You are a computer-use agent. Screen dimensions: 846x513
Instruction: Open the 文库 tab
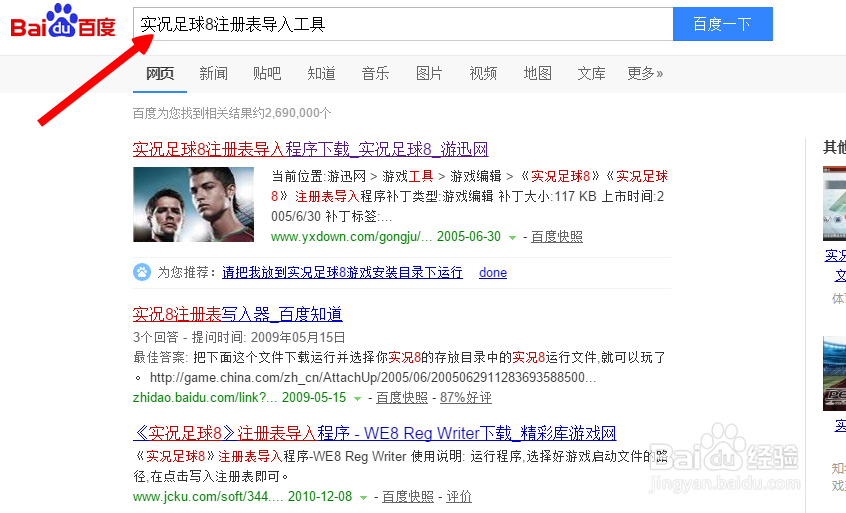point(591,73)
